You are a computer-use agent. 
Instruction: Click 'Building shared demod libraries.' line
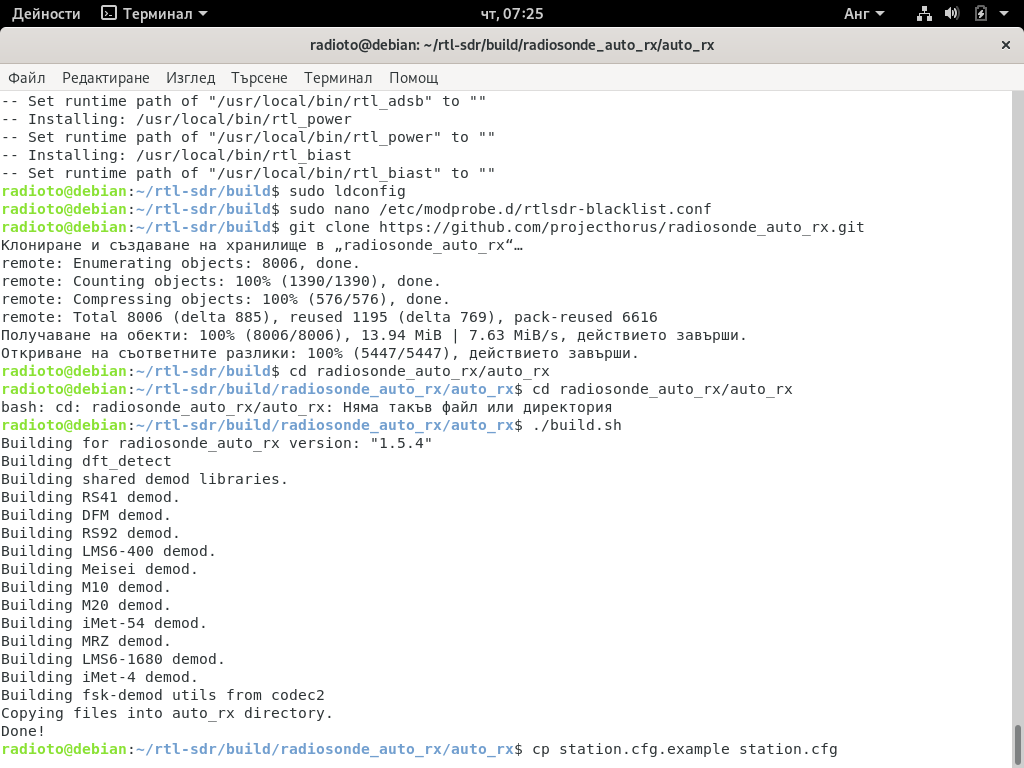tap(144, 479)
